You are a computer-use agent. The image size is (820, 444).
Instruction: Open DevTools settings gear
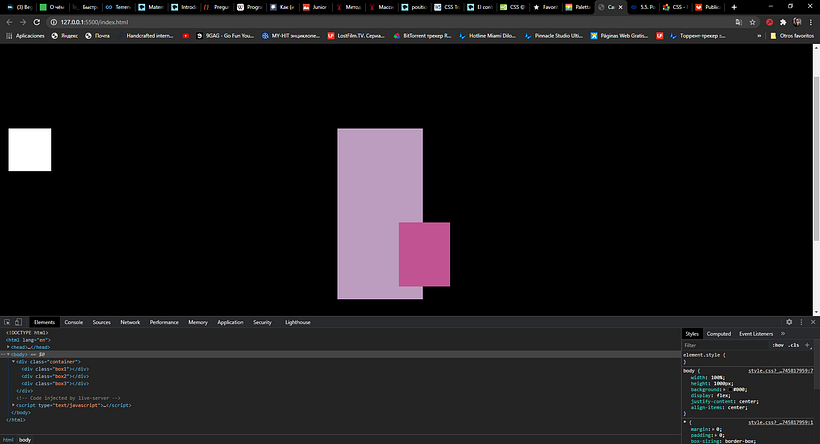point(789,322)
